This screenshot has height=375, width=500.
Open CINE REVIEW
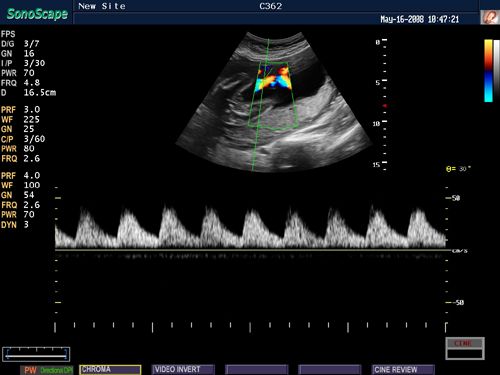pos(403,370)
